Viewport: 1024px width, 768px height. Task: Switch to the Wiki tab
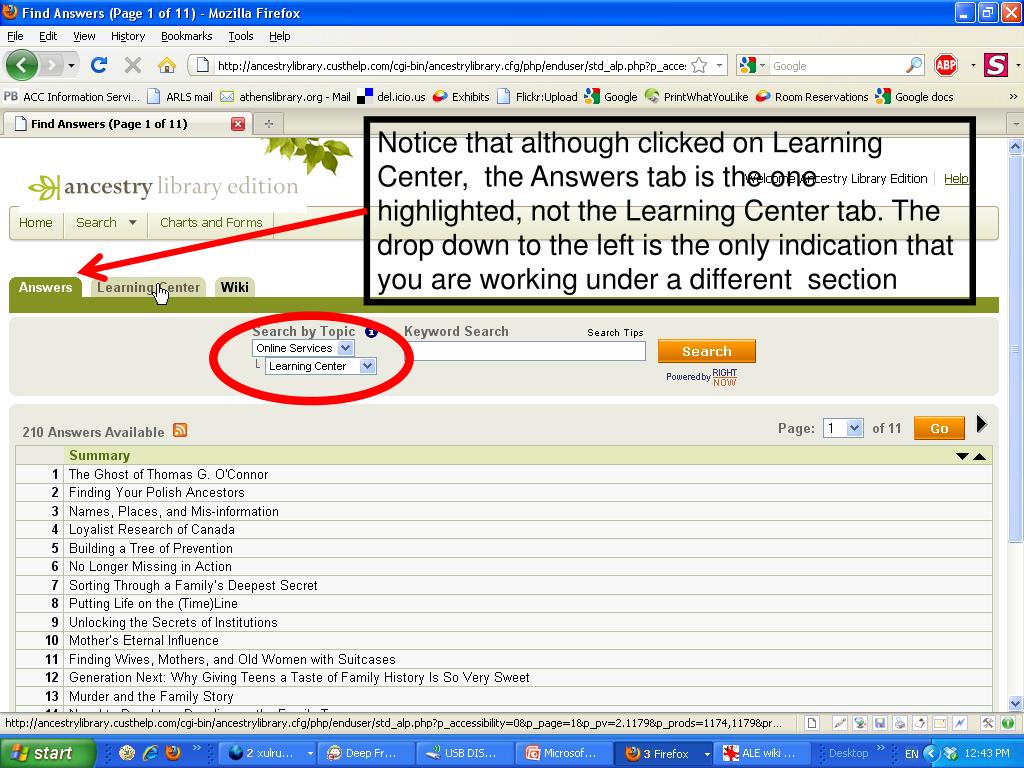234,287
